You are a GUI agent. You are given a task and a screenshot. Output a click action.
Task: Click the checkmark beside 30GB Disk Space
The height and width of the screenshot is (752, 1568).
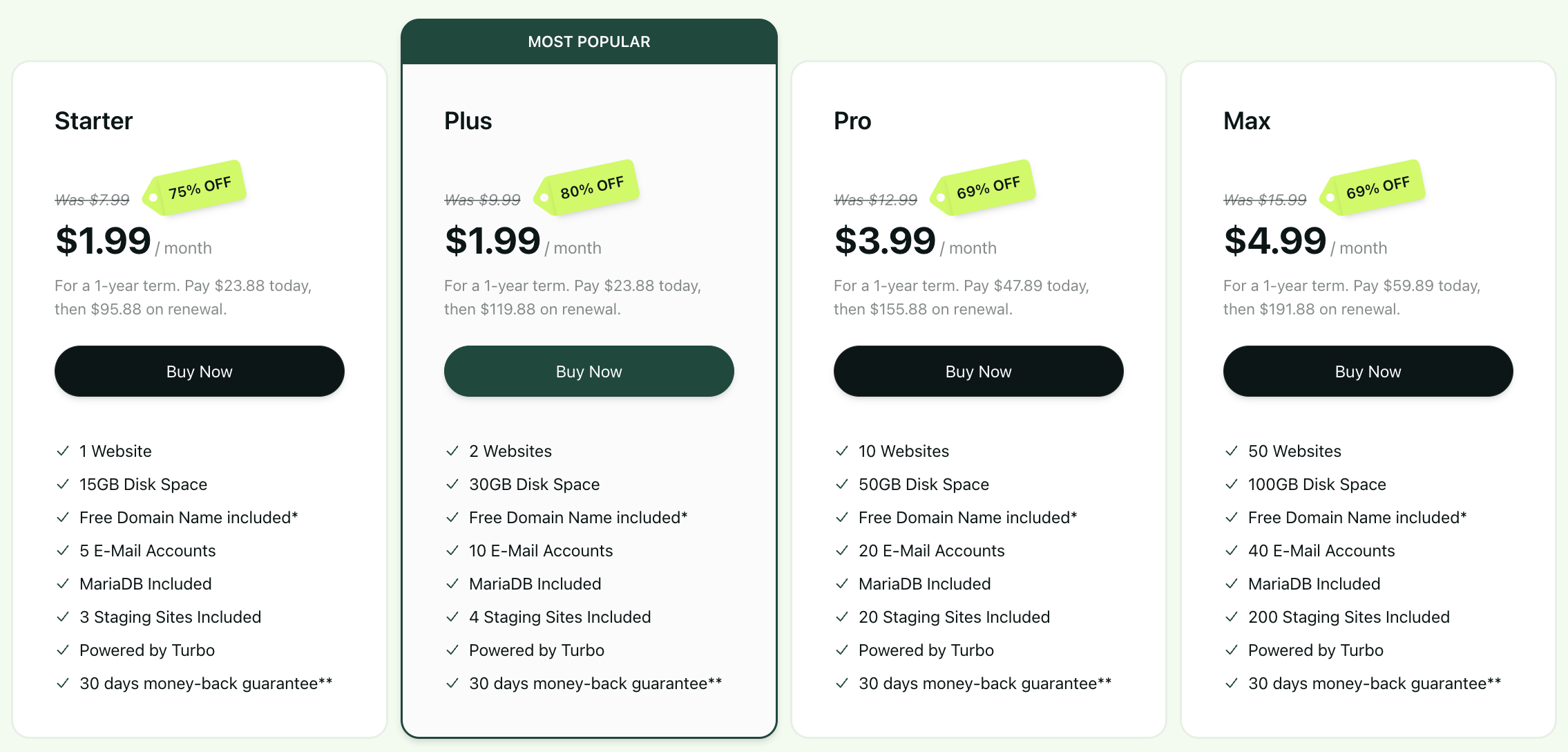(x=452, y=484)
